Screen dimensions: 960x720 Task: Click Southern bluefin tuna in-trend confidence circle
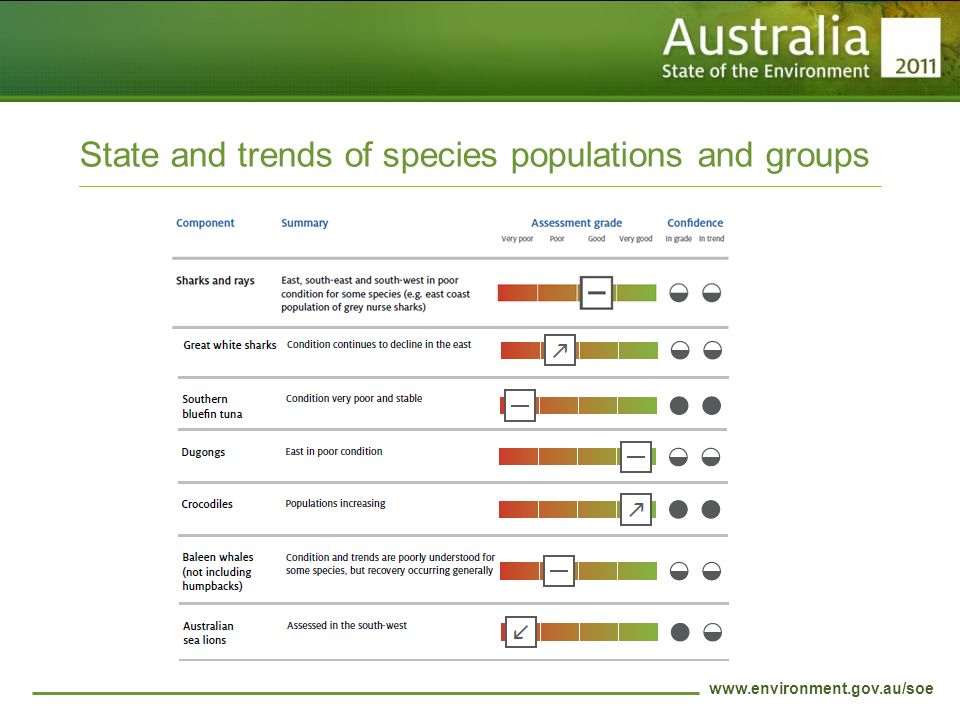[x=711, y=405]
